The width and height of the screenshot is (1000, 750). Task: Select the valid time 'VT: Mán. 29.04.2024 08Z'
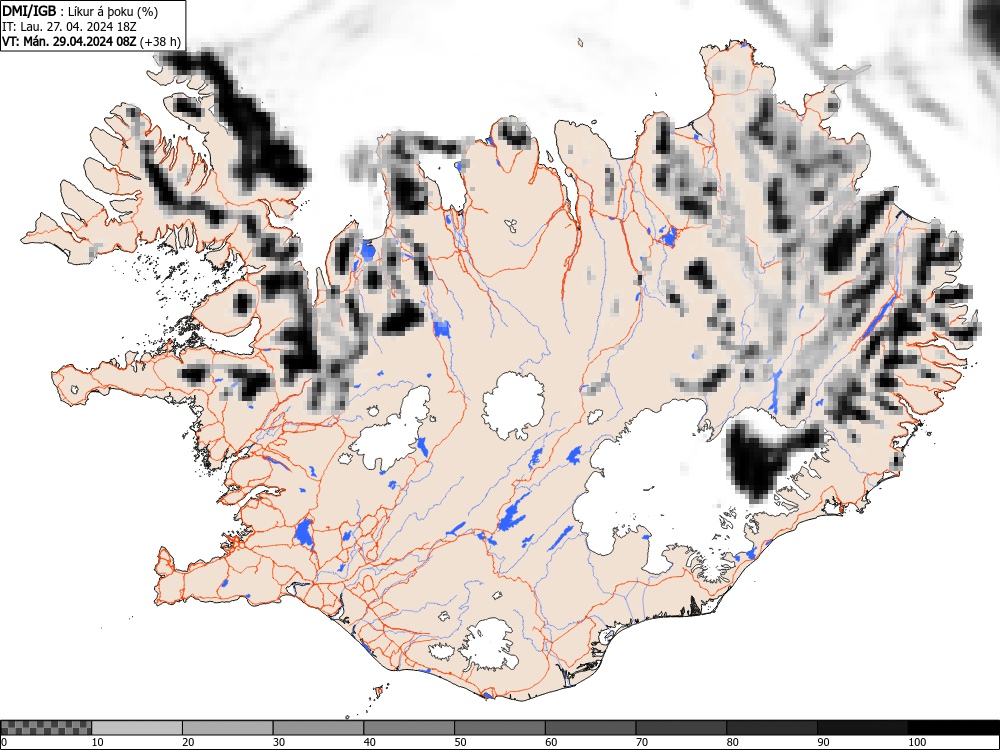tap(70, 41)
